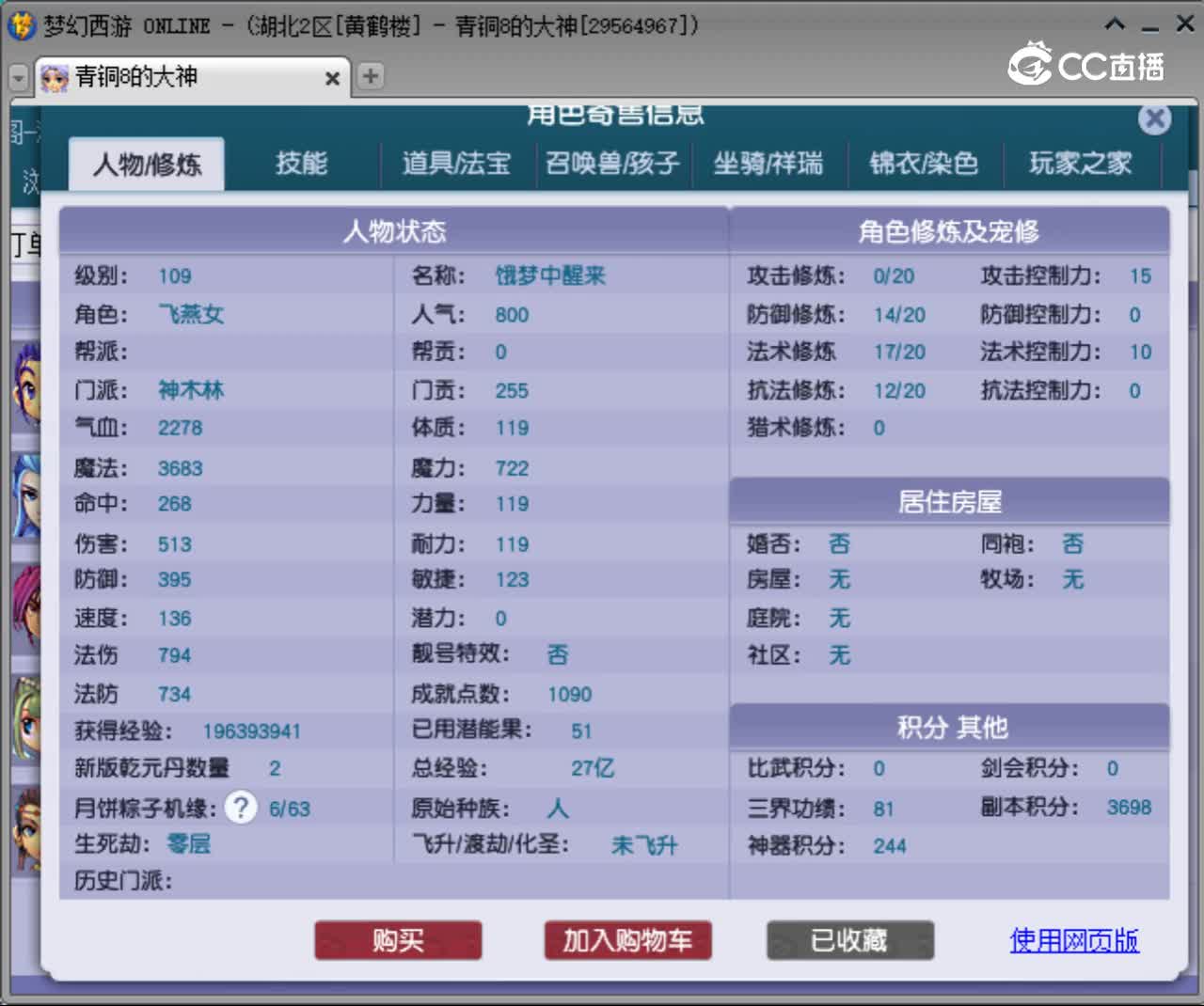Viewport: 1204px width, 1006px height.
Task: Click the 原始种族 value 人
Action: coord(558,809)
